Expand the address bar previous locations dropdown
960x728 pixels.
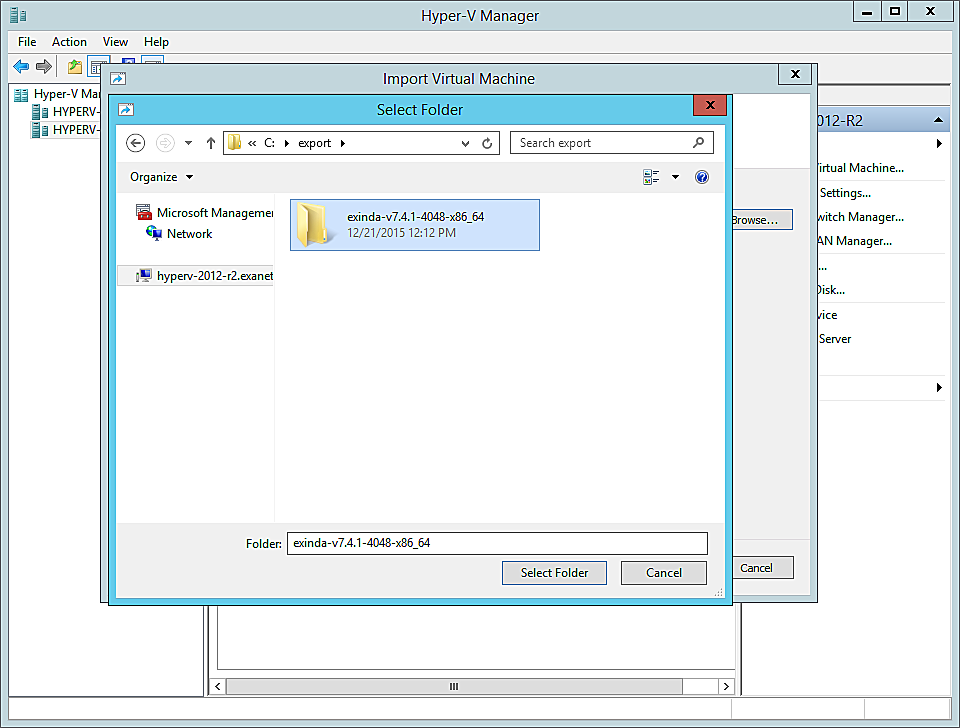pyautogui.click(x=465, y=143)
